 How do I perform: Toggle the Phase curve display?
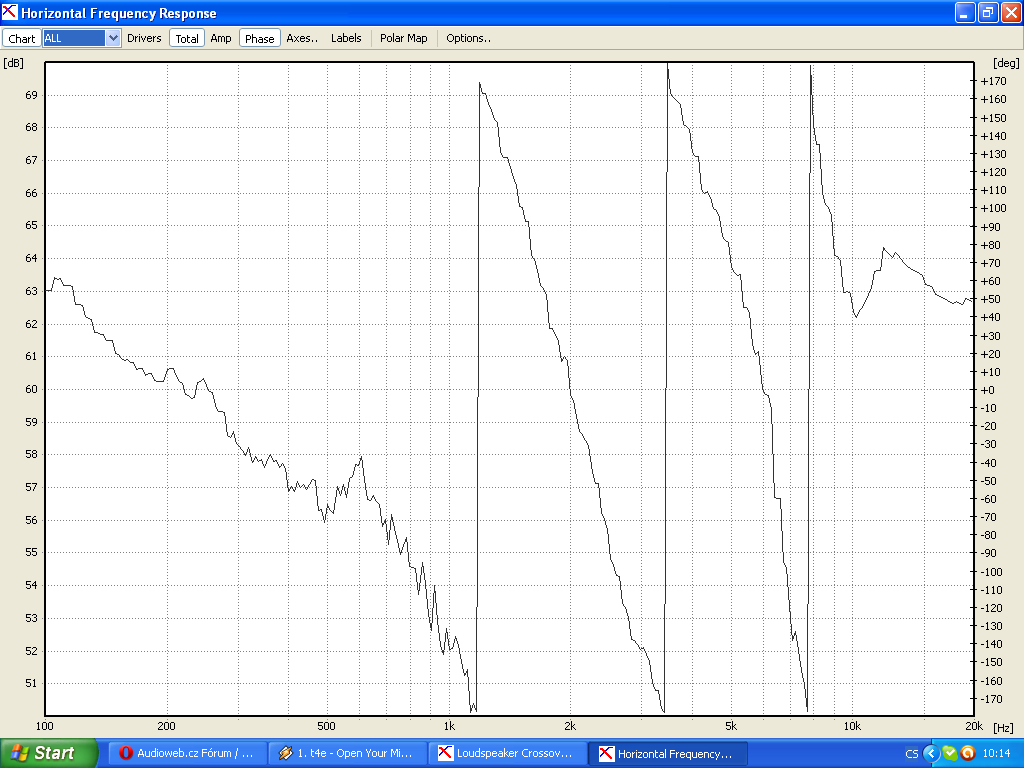pyautogui.click(x=259, y=39)
